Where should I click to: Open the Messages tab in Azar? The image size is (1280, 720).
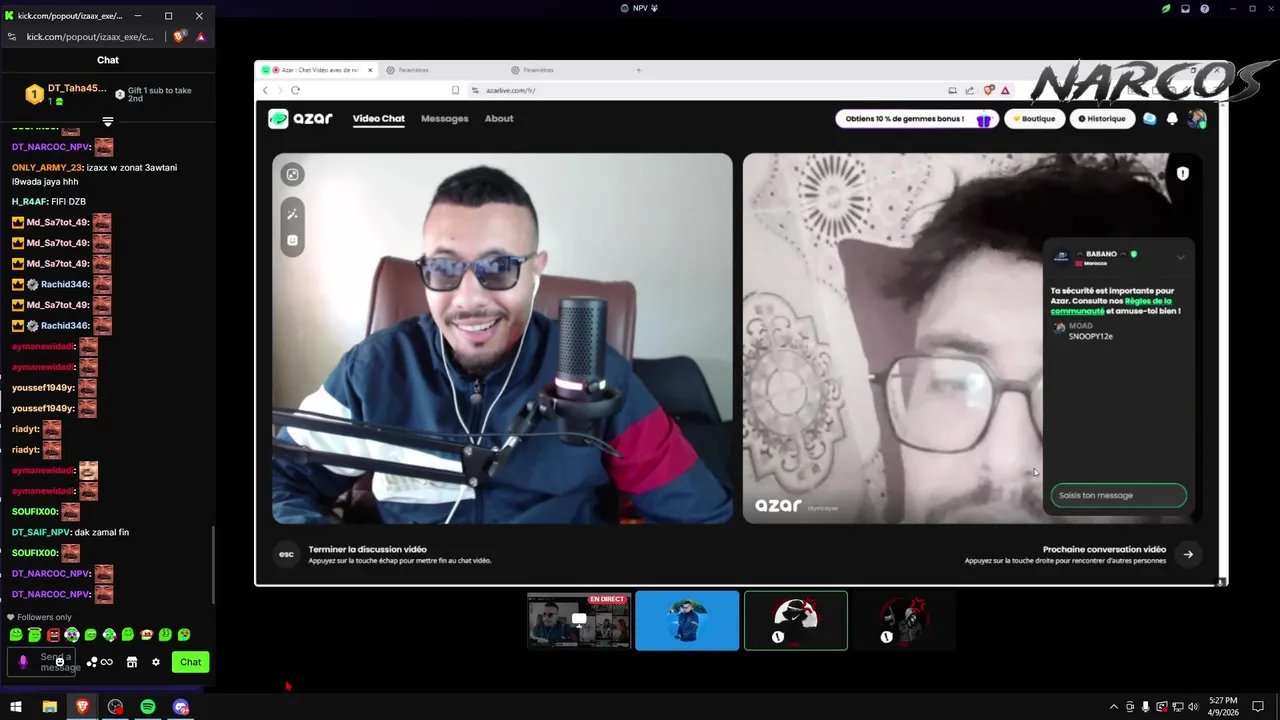(444, 118)
